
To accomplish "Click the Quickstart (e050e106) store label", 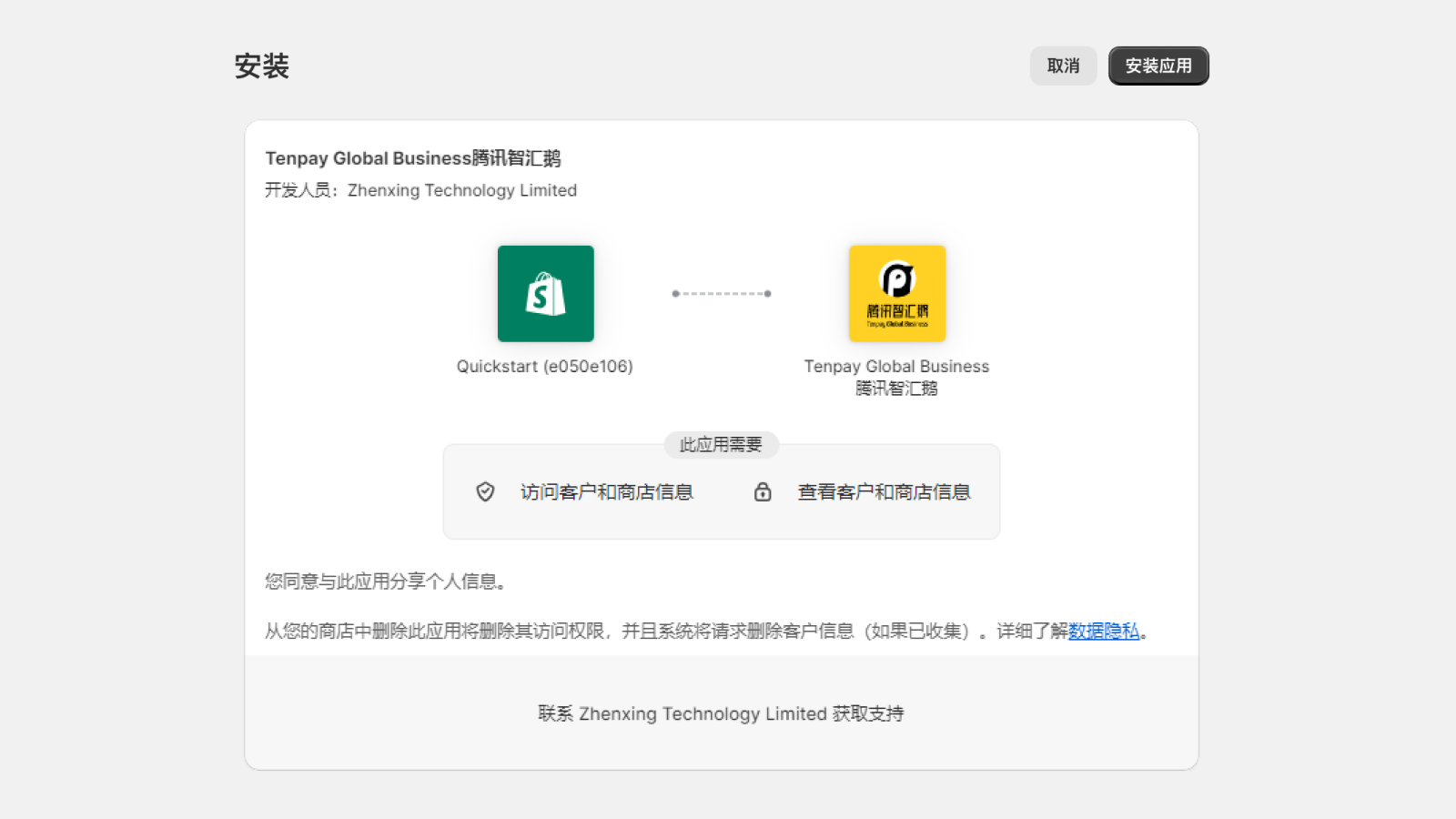I will tap(545, 366).
